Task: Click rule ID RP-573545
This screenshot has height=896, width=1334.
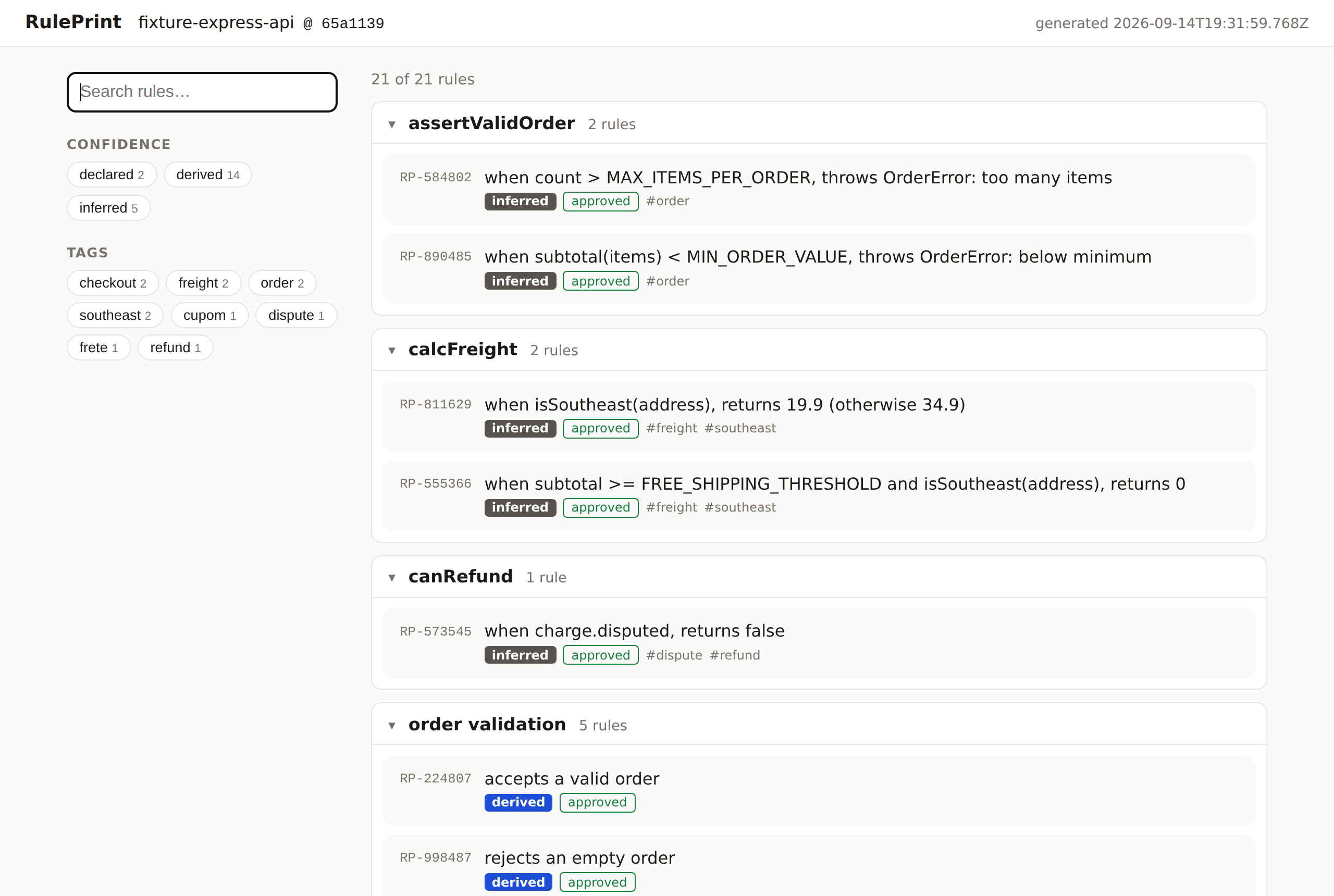Action: click(x=436, y=631)
